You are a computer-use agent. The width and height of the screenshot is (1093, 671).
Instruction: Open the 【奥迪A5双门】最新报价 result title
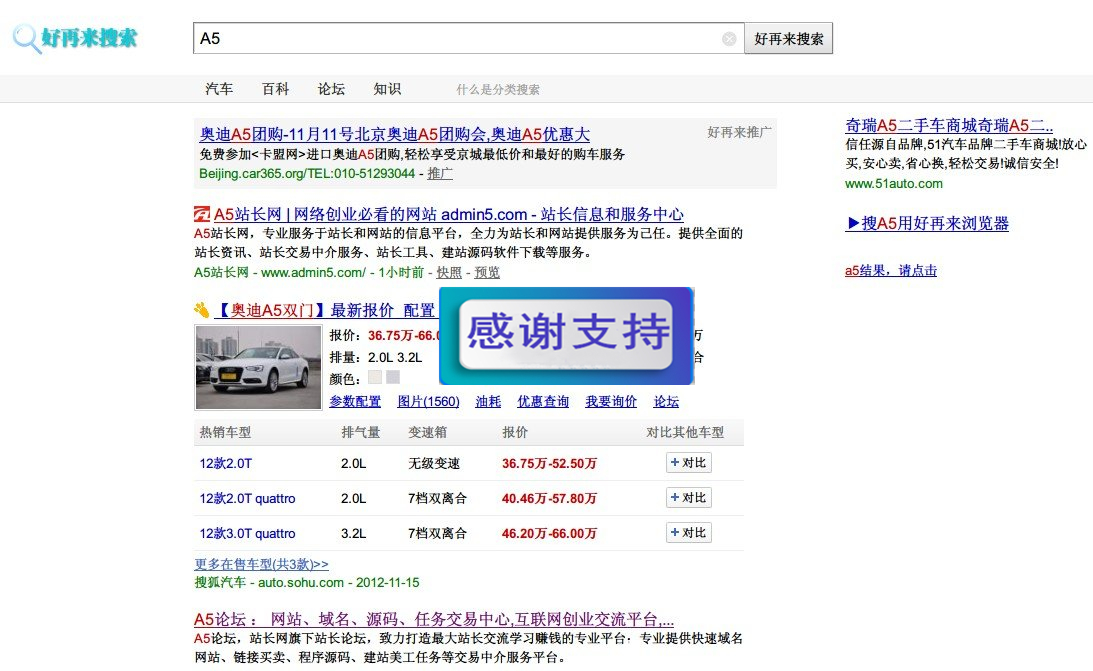326,310
